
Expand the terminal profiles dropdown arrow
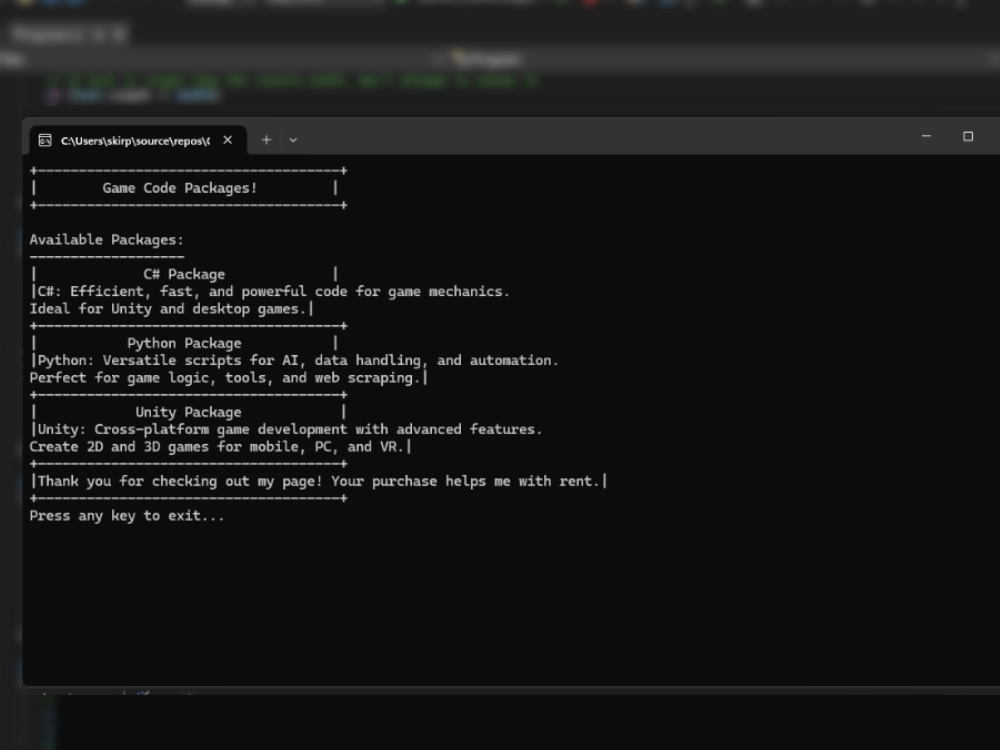293,140
